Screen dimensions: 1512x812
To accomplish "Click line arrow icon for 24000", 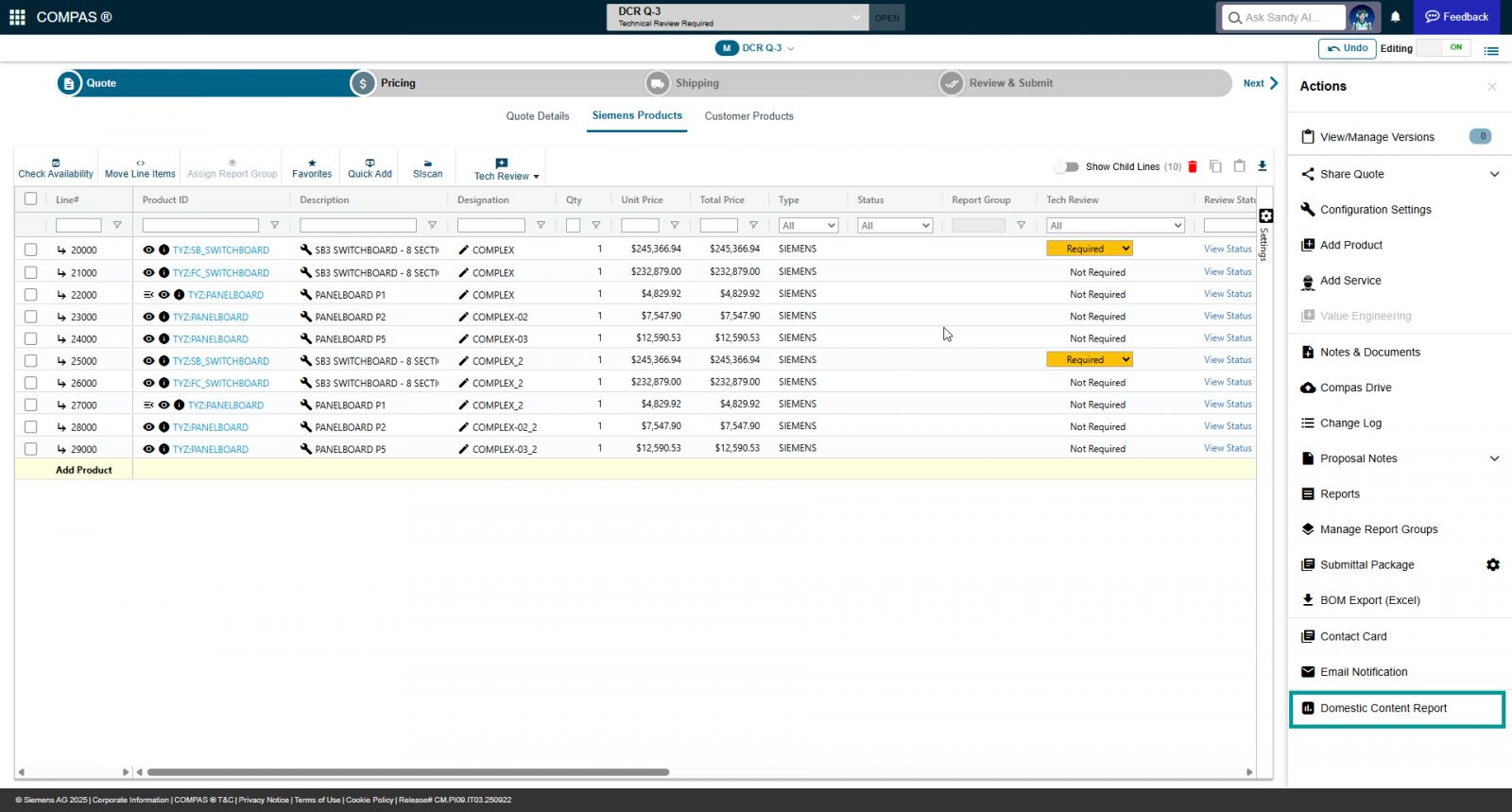I will (61, 338).
